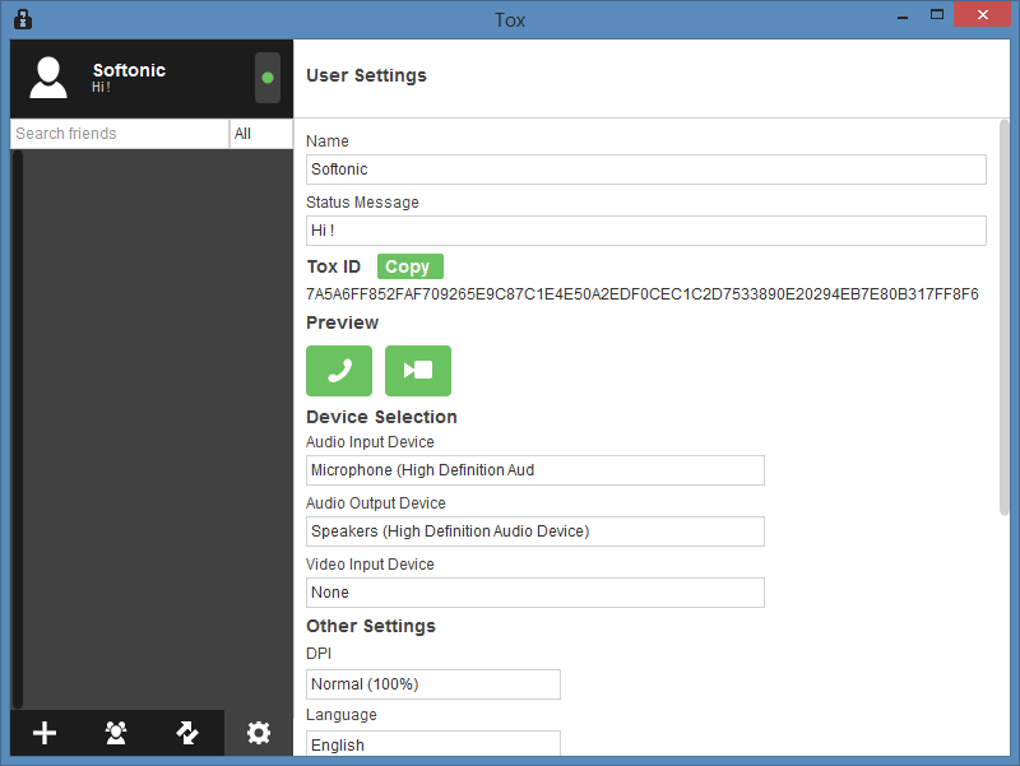Open the All friends filter
This screenshot has height=766, width=1020.
[x=260, y=134]
